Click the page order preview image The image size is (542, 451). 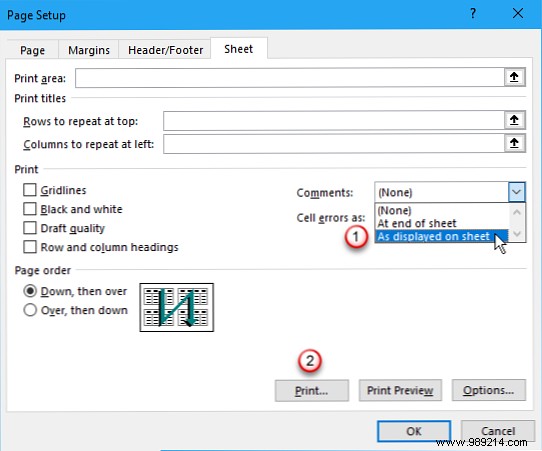pos(177,307)
